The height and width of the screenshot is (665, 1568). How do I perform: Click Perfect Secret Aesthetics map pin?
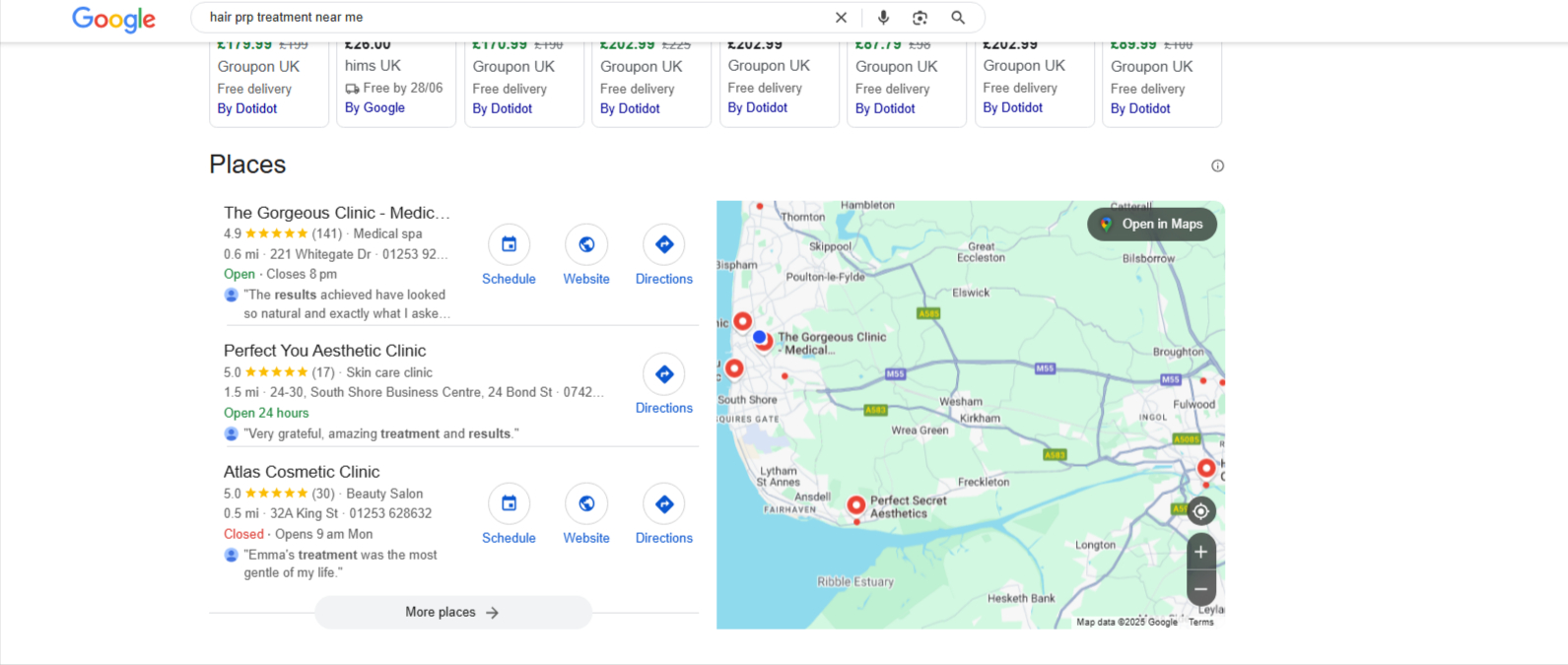[x=856, y=505]
